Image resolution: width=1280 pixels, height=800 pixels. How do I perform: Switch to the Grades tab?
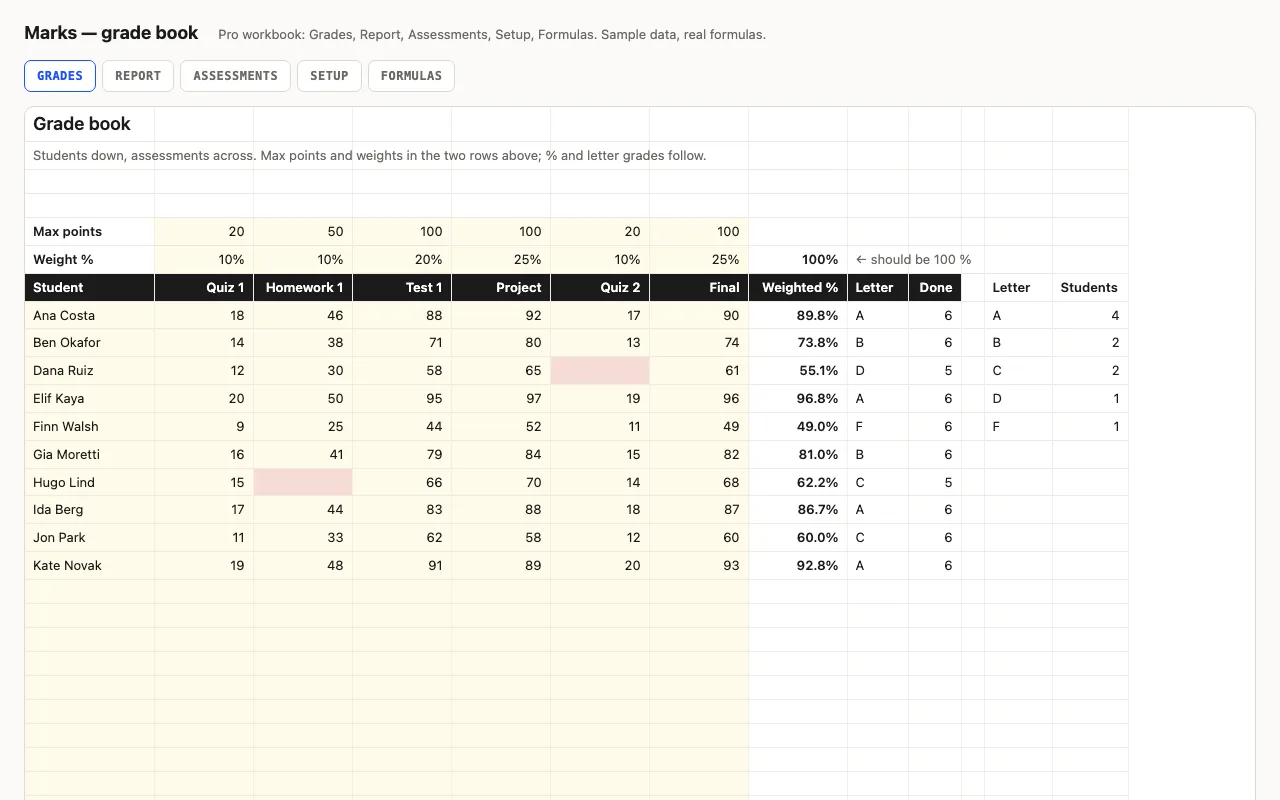[60, 76]
